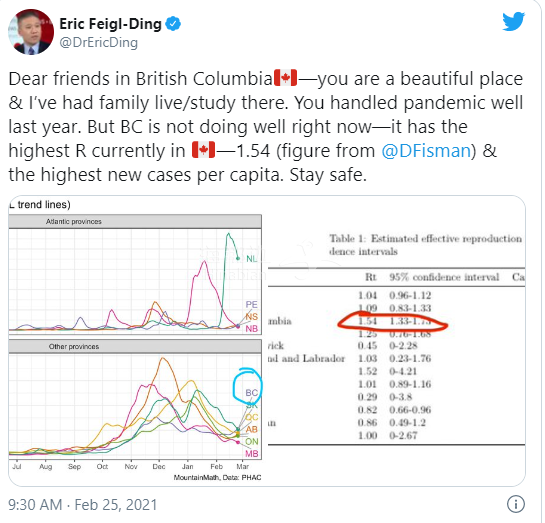Open the tweet info icon

[x=515, y=504]
